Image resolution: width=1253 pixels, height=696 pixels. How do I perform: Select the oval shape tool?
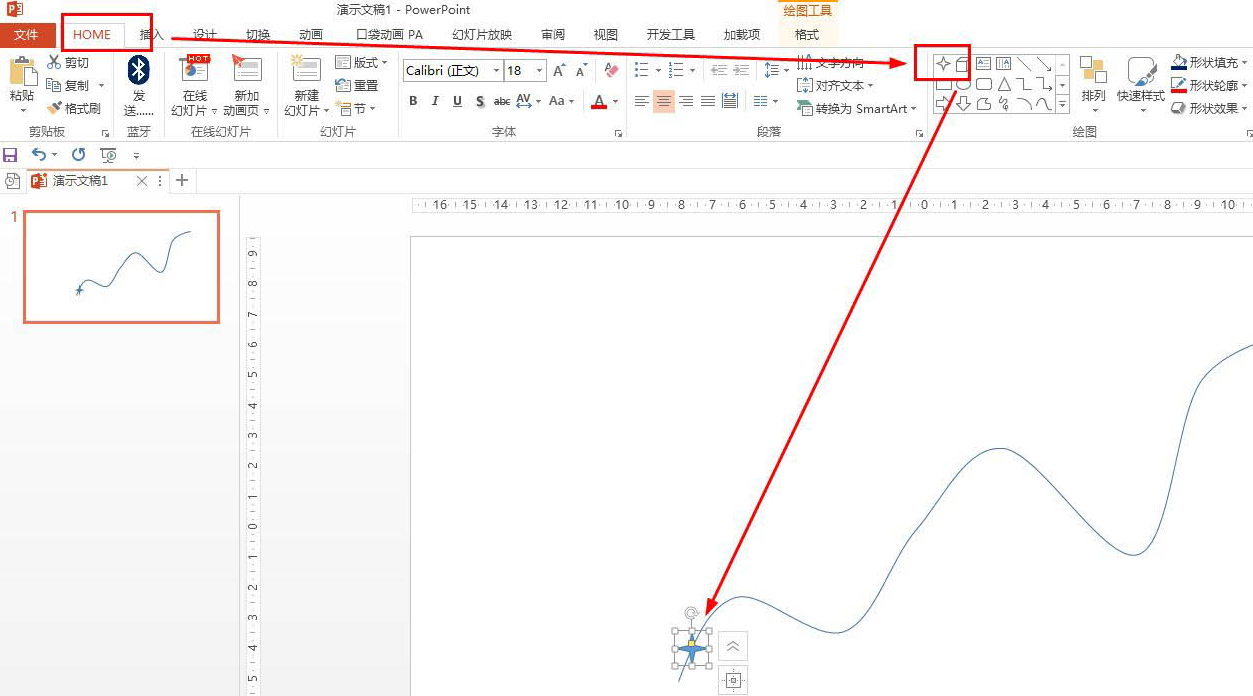(963, 84)
